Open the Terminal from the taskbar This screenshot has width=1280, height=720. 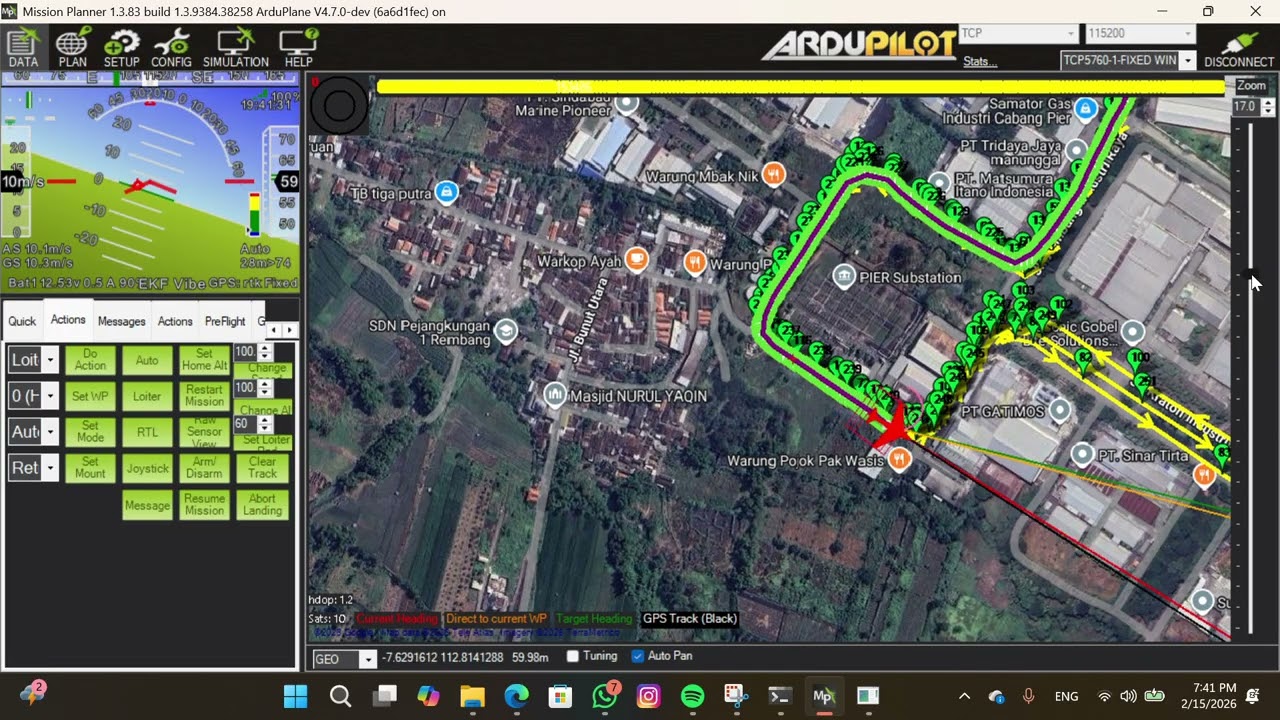[780, 696]
